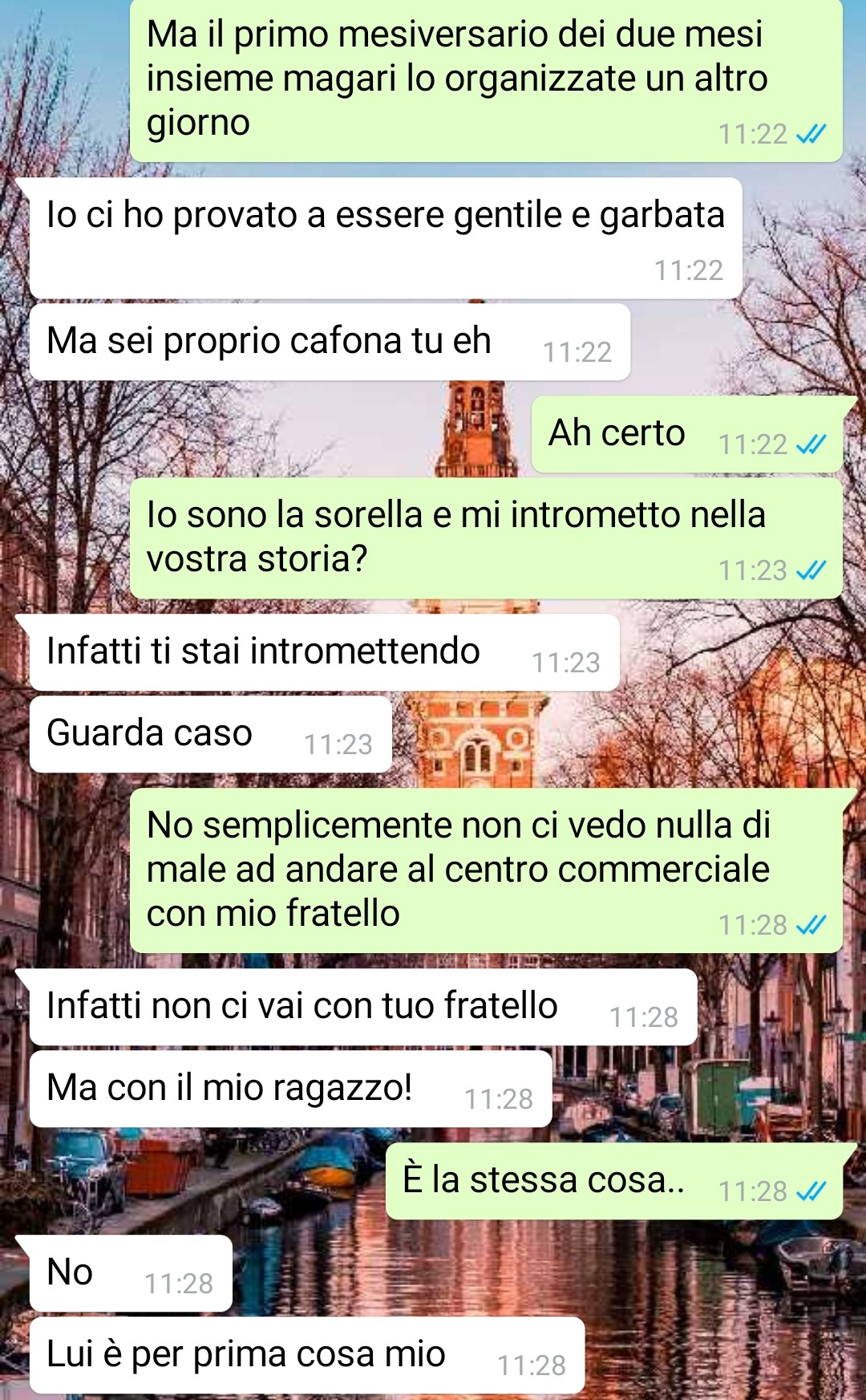Select the 'Ma il primo mesiversario' message bubble
This screenshot has height=1400, width=866.
(486, 80)
